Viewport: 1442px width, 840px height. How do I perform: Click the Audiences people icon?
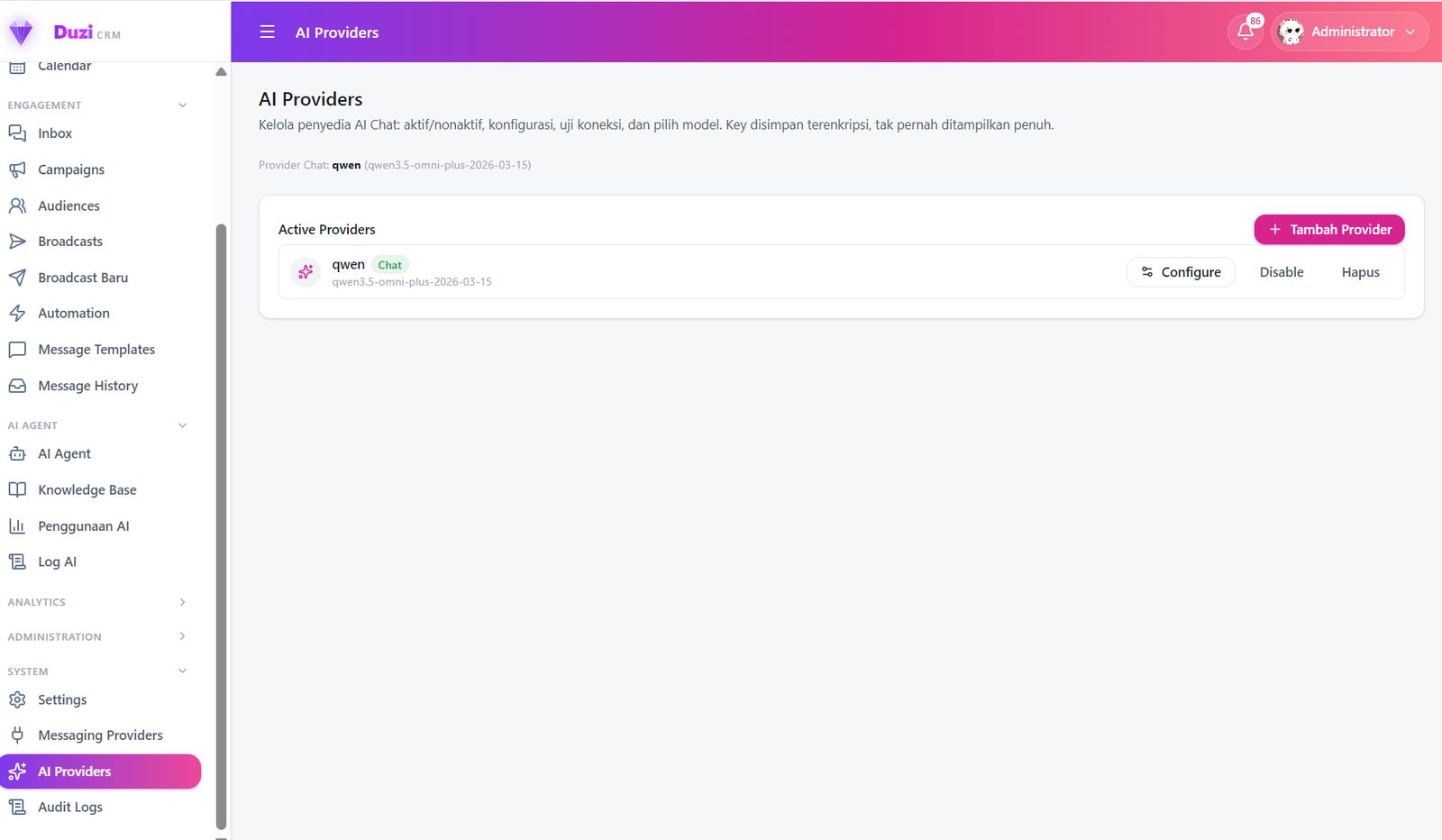click(x=17, y=205)
